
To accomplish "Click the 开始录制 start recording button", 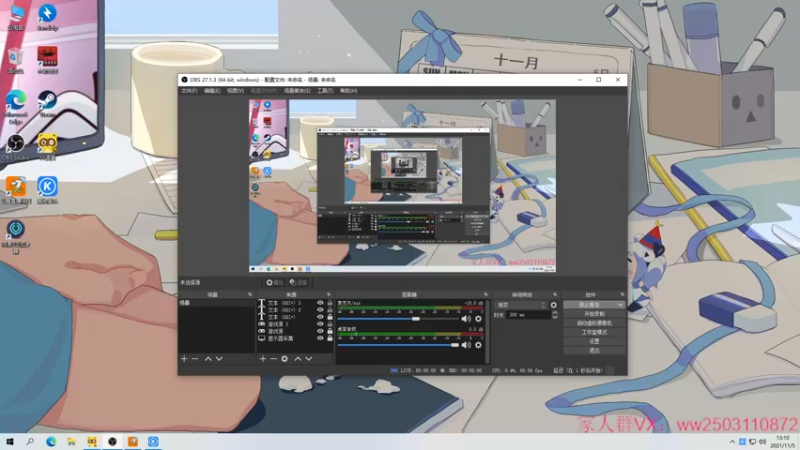I will [x=594, y=314].
